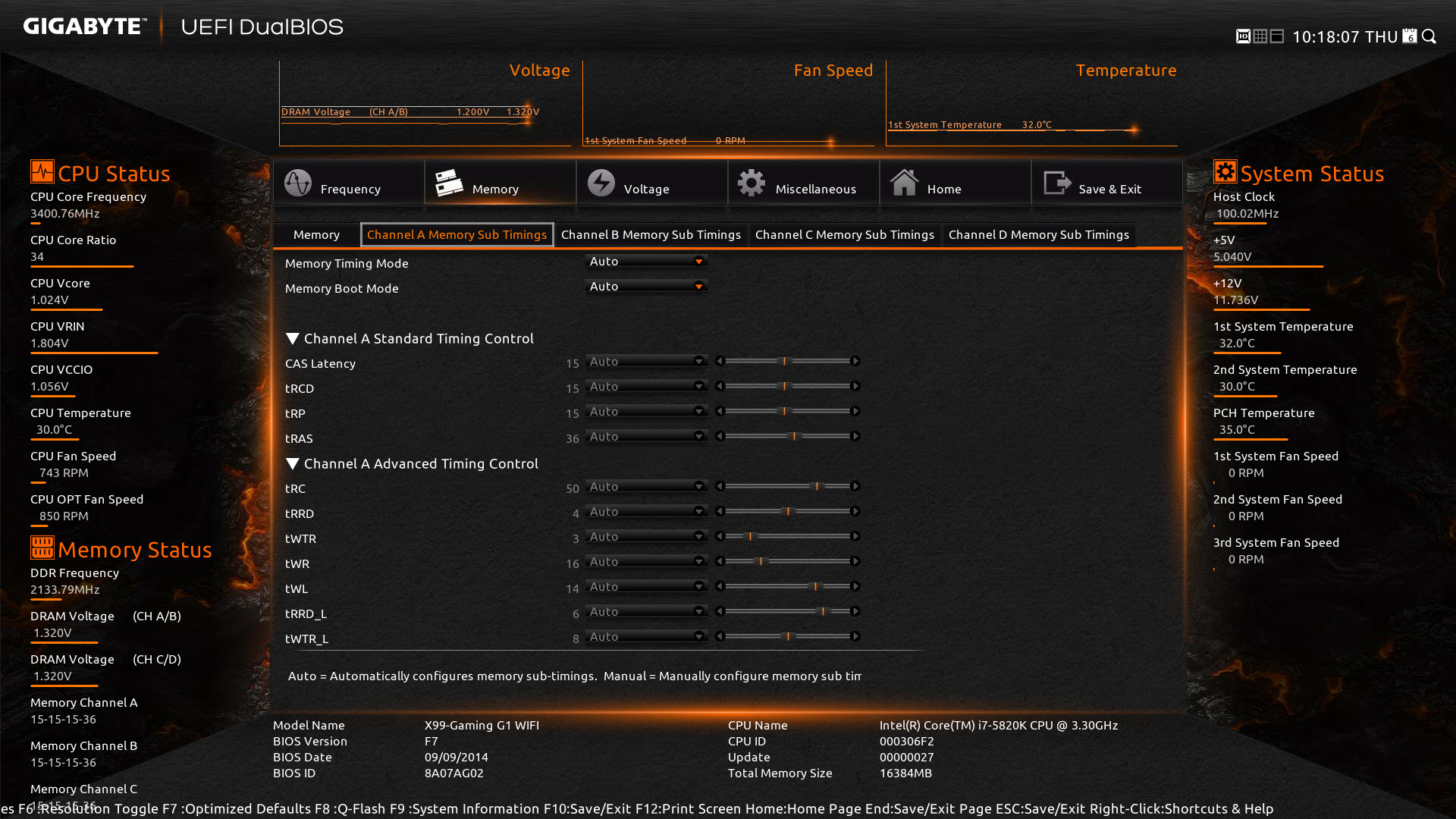Viewport: 1456px width, 819px height.
Task: Increase tWTR with the right arrow
Action: point(855,537)
